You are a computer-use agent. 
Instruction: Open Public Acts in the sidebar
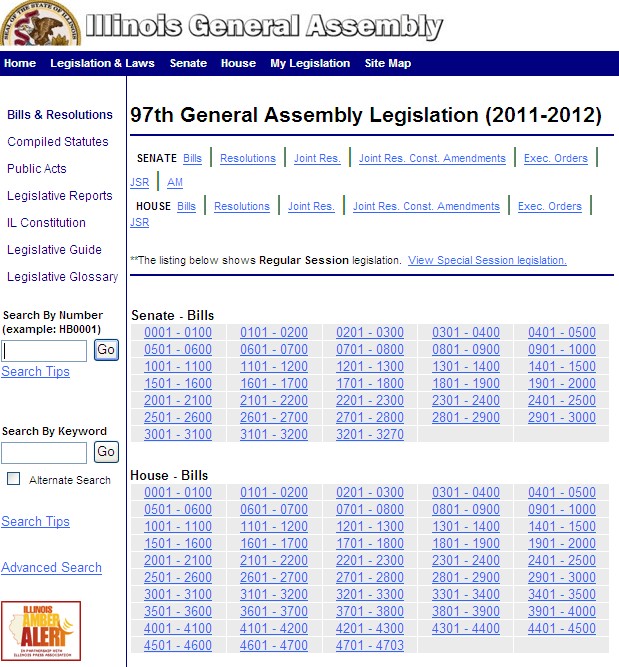tap(37, 169)
